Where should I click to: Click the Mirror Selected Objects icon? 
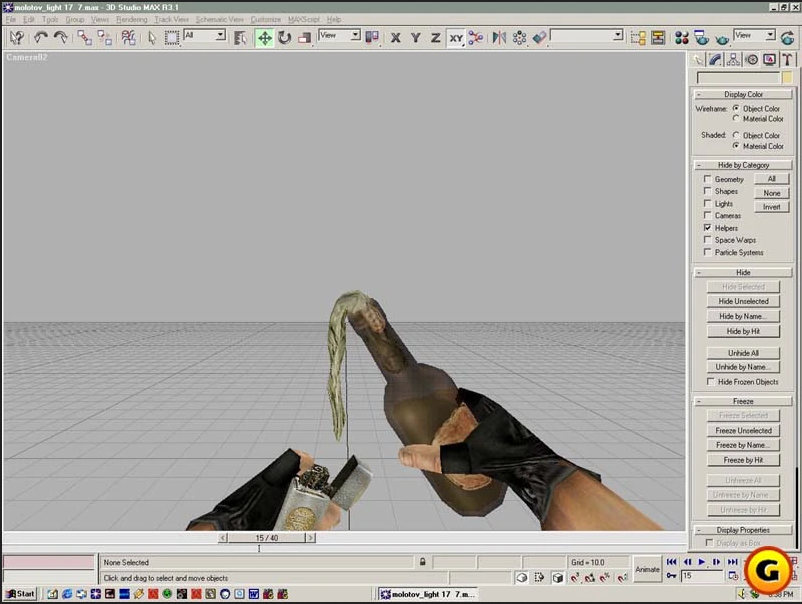click(499, 37)
